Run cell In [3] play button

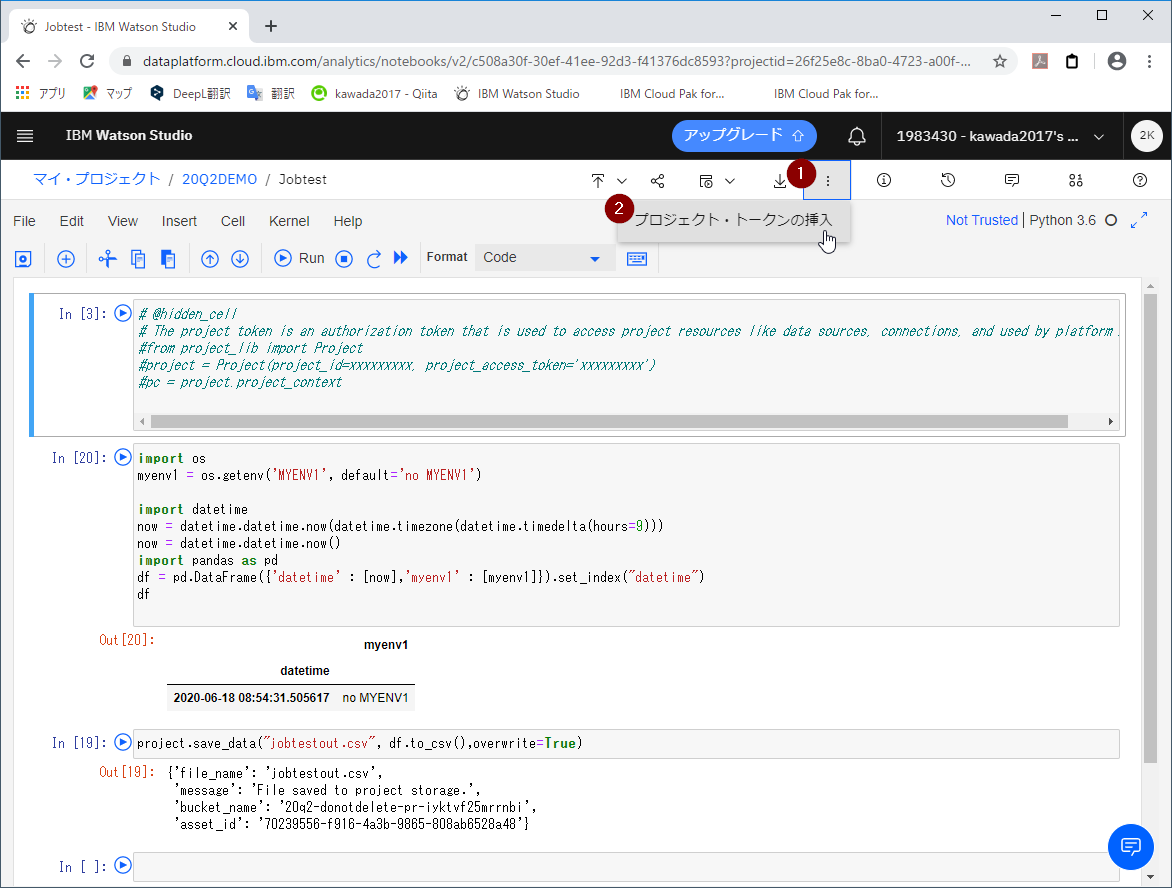123,313
